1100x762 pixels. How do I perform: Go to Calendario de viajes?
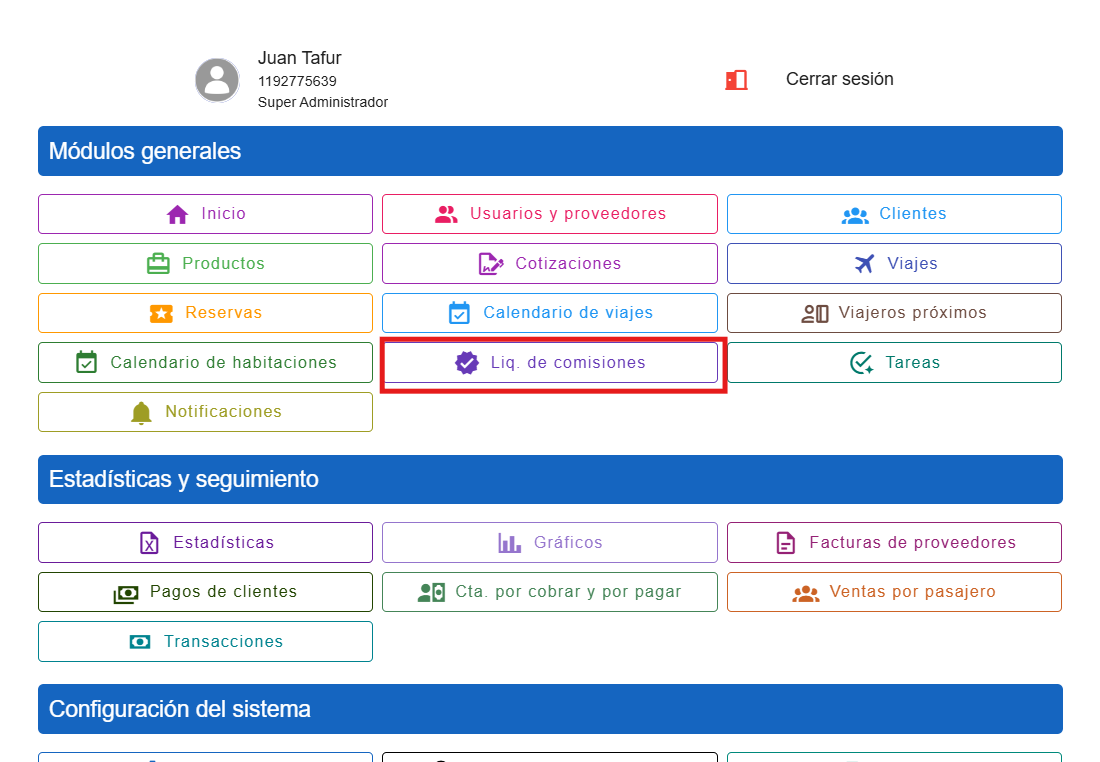point(550,313)
